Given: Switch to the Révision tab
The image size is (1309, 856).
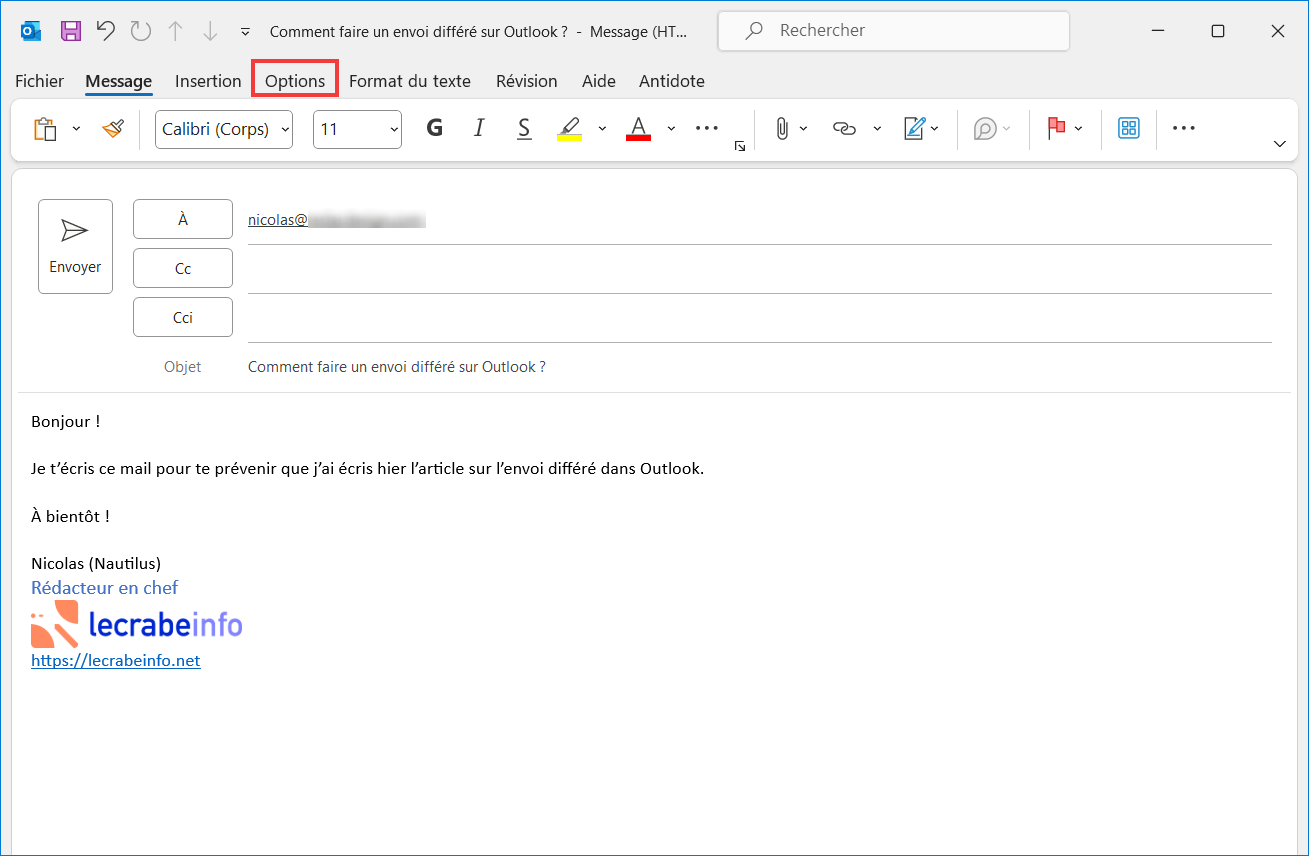Looking at the screenshot, I should point(527,81).
